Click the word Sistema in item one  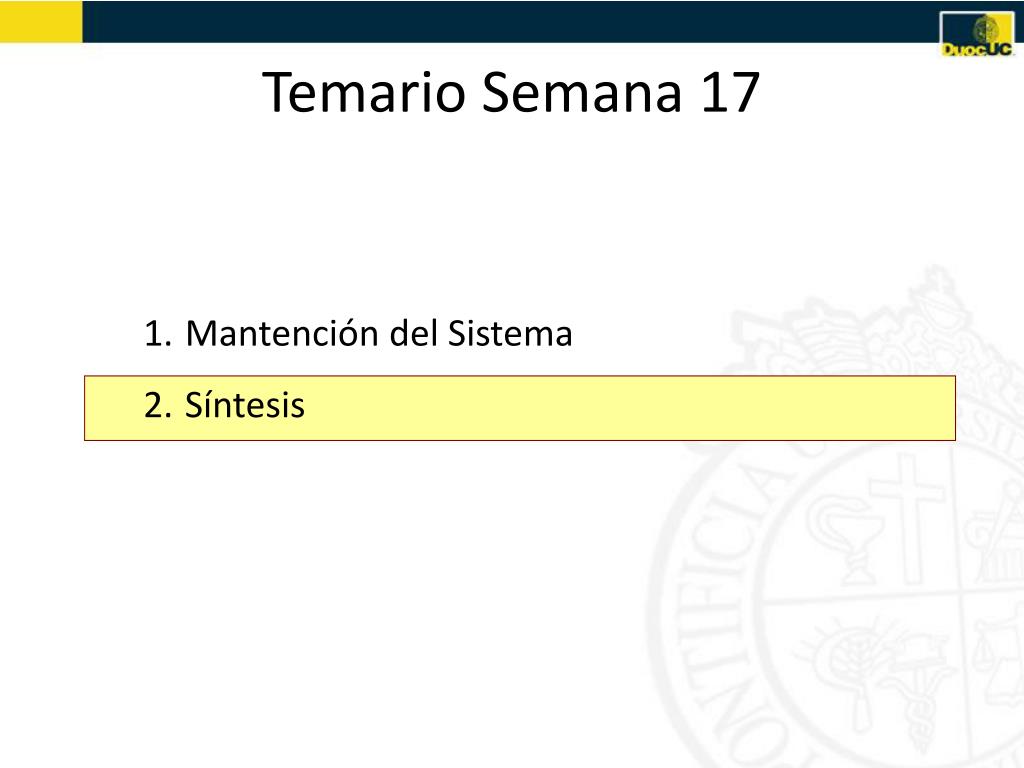pos(509,333)
